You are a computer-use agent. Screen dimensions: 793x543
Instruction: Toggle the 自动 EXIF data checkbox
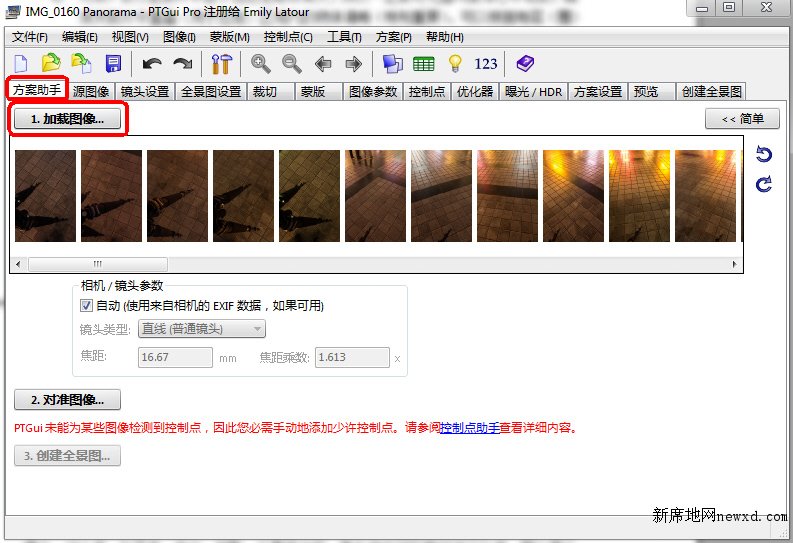point(86,306)
